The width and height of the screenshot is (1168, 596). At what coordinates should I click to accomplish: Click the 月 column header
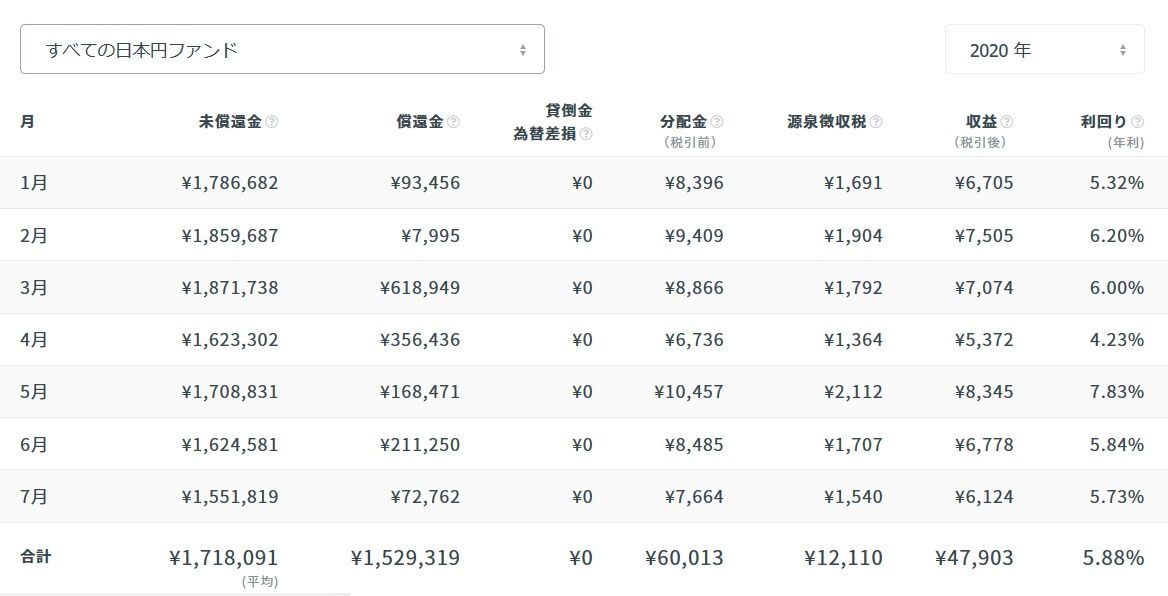27,121
